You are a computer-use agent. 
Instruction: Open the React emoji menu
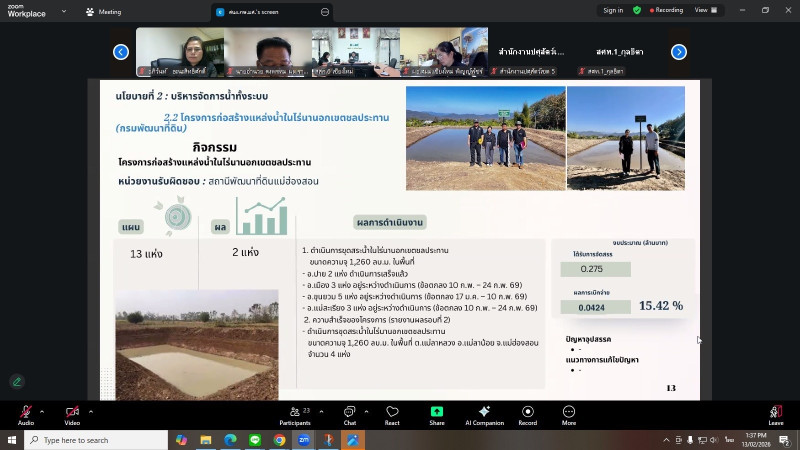(392, 413)
